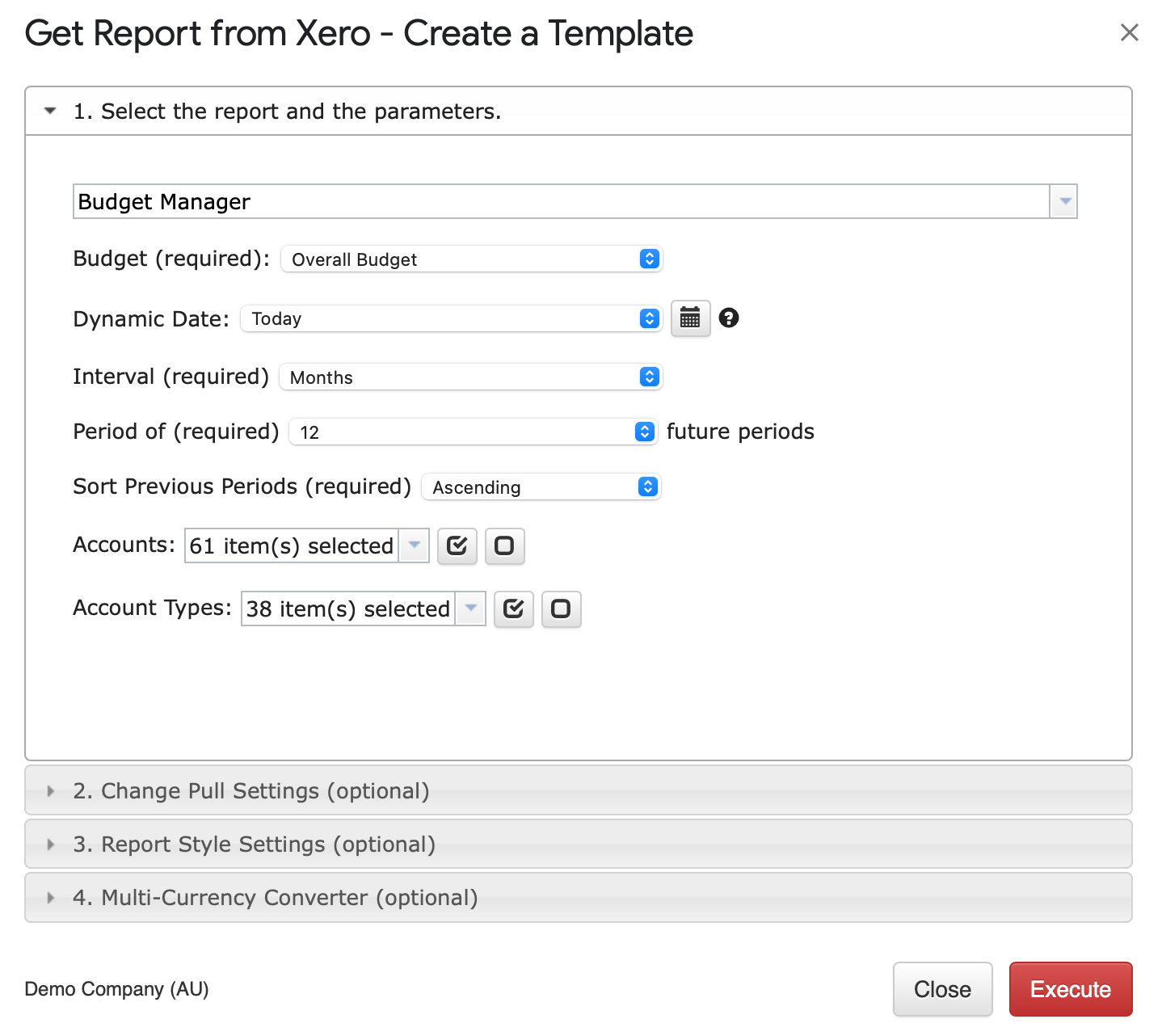1162x1036 pixels.
Task: Click the red Execute button
Action: pos(1070,989)
